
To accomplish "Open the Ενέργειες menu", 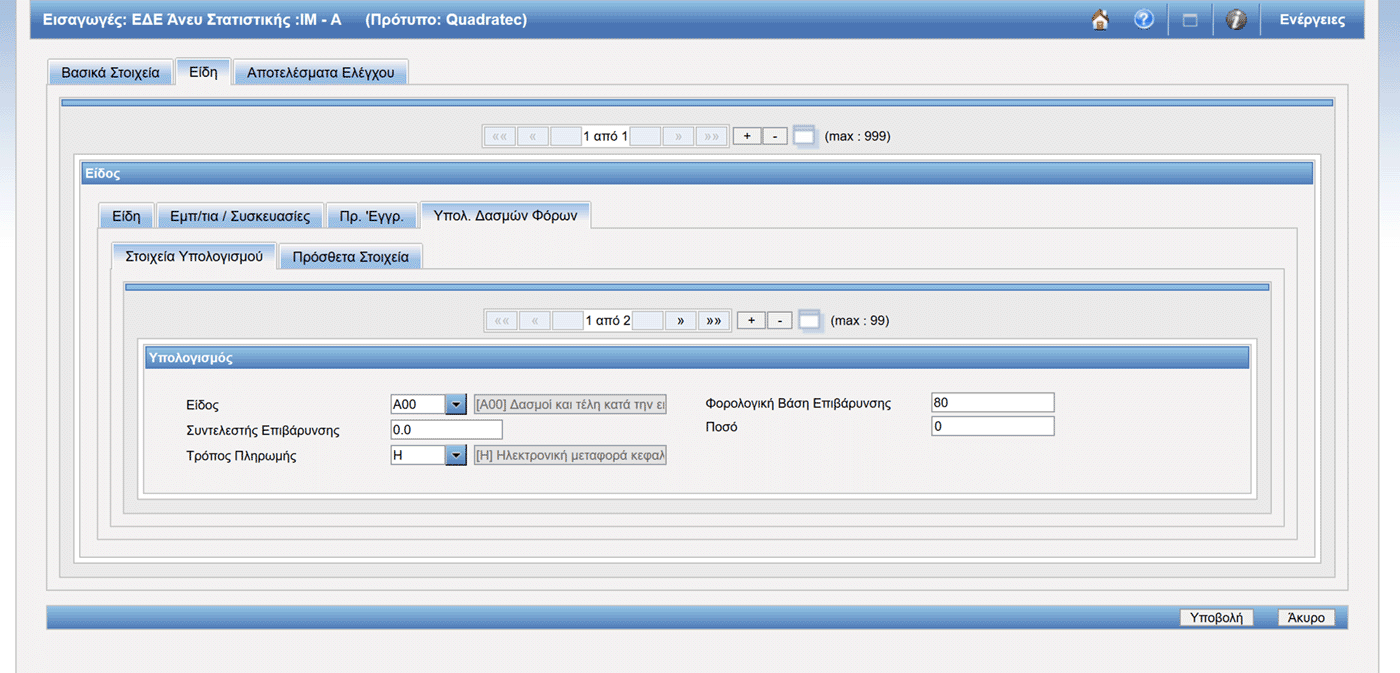I will [1312, 20].
